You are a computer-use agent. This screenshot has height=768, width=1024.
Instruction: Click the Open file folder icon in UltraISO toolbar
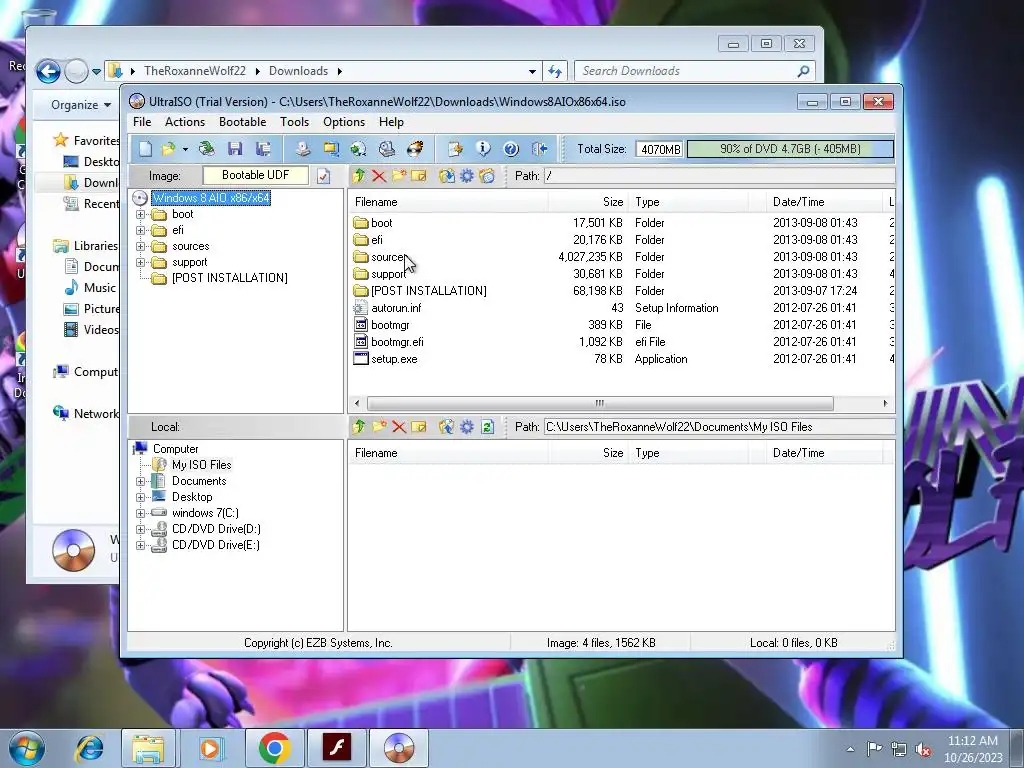coord(168,149)
